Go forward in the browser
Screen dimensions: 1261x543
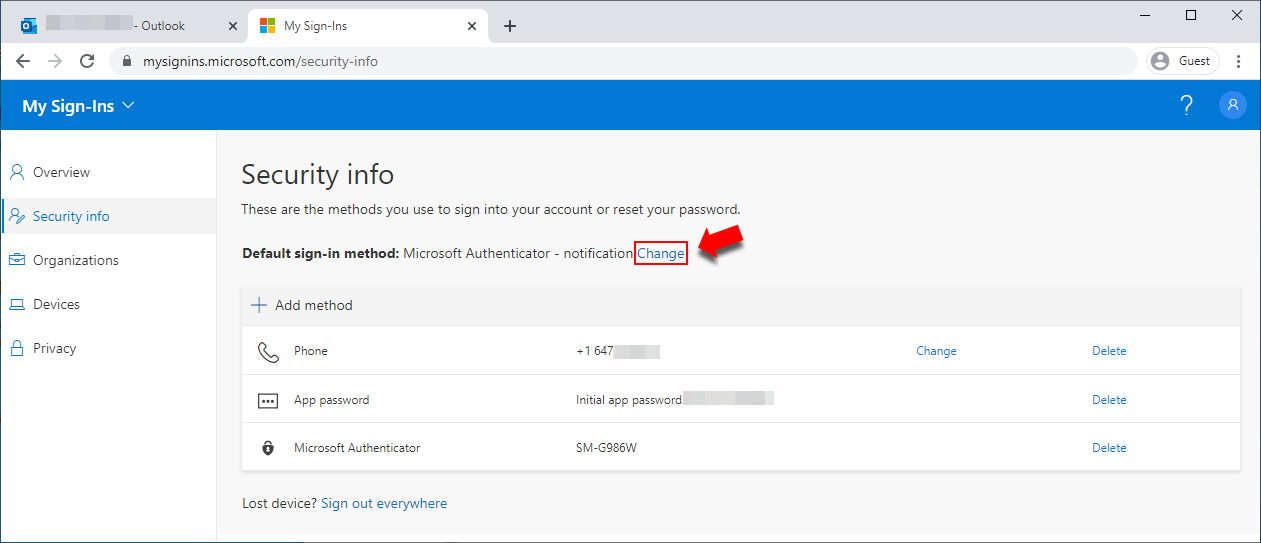coord(55,61)
